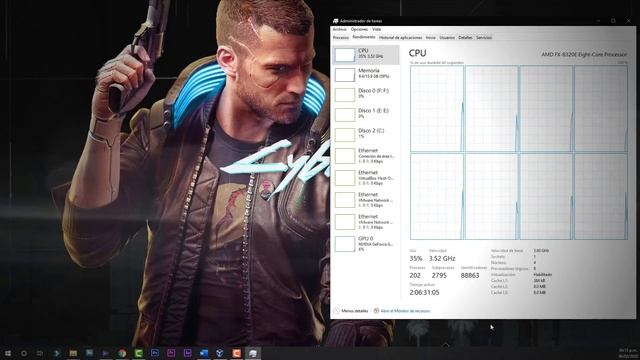Go to the Inicio tab

point(431,38)
